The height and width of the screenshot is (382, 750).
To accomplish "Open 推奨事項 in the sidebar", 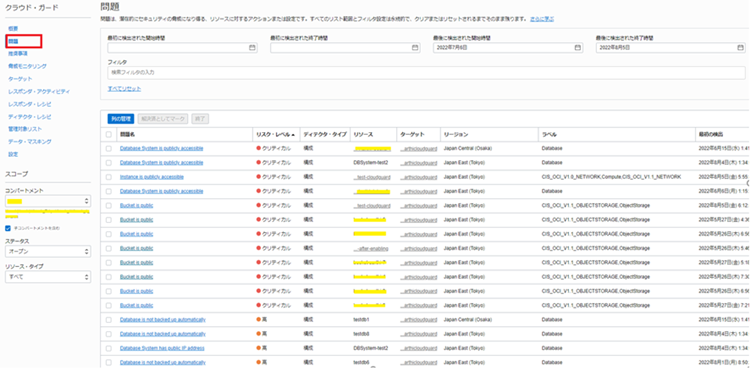I will pos(18,54).
